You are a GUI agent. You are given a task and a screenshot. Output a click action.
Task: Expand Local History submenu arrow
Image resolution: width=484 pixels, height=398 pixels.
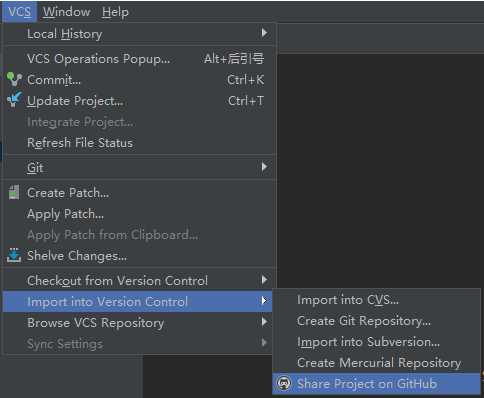[x=264, y=33]
